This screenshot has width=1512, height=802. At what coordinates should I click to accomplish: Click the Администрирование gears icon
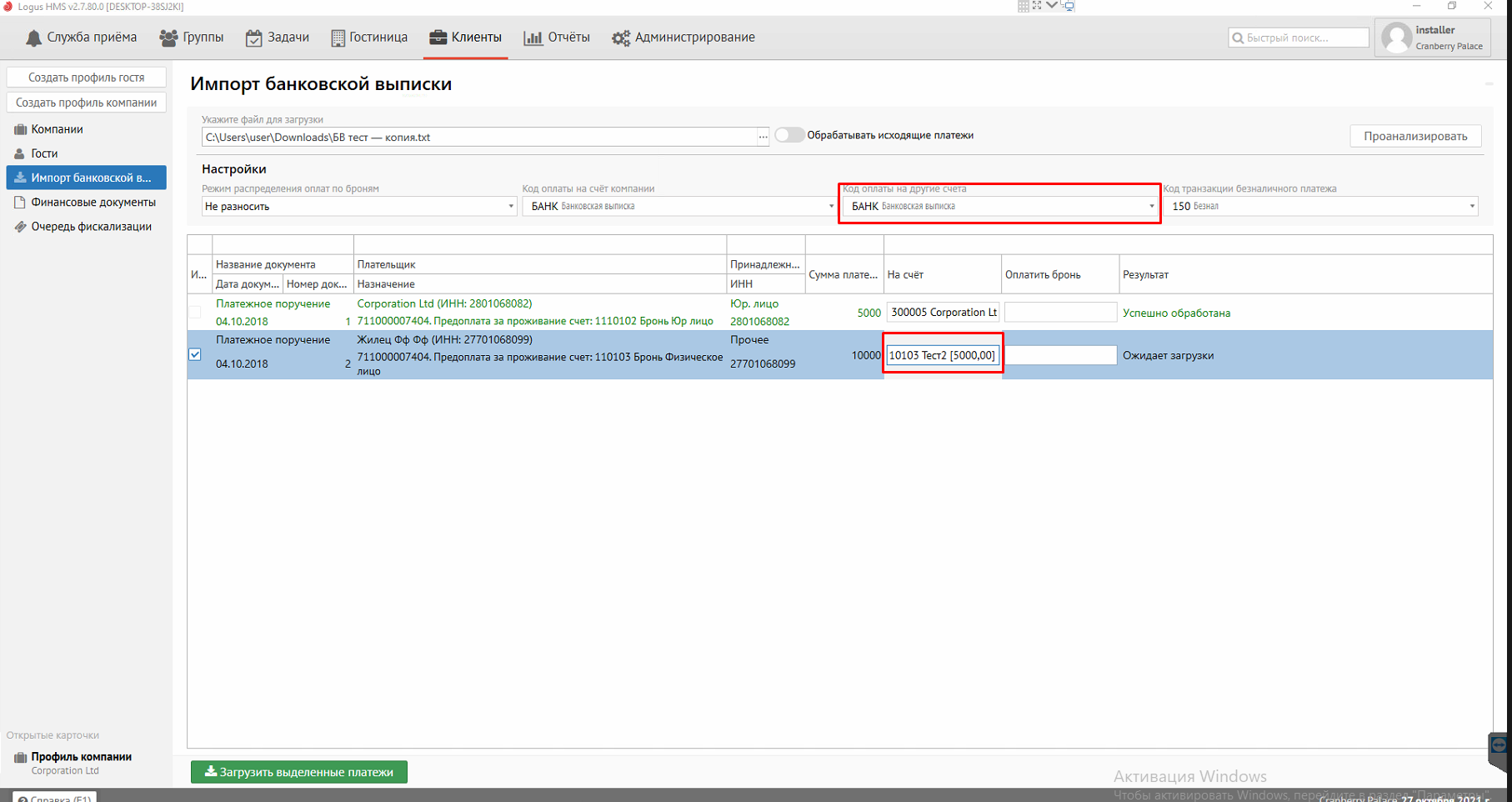click(621, 38)
